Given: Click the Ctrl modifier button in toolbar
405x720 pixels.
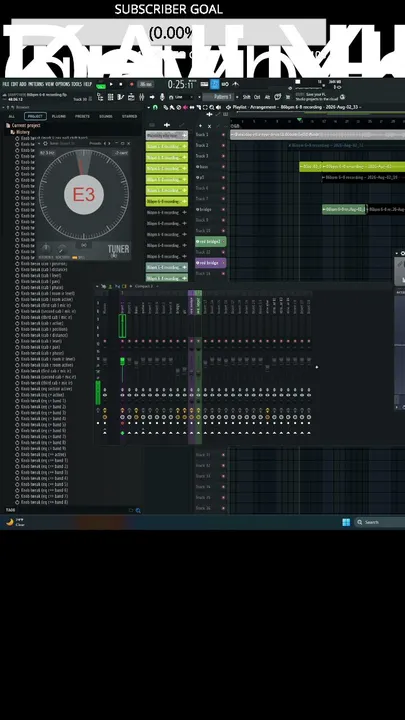Looking at the screenshot, I should coord(257,97).
